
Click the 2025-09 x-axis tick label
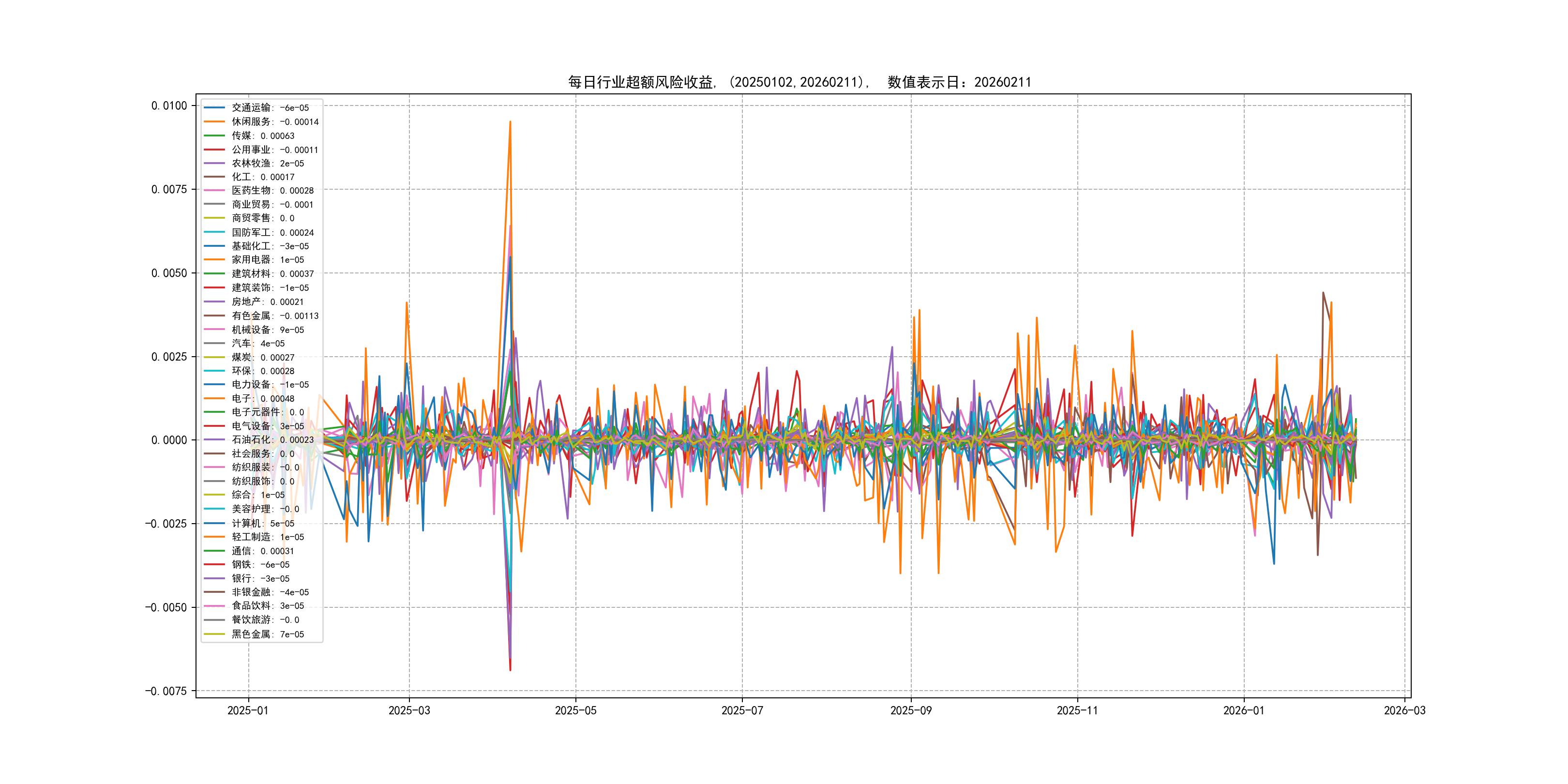pos(911,711)
